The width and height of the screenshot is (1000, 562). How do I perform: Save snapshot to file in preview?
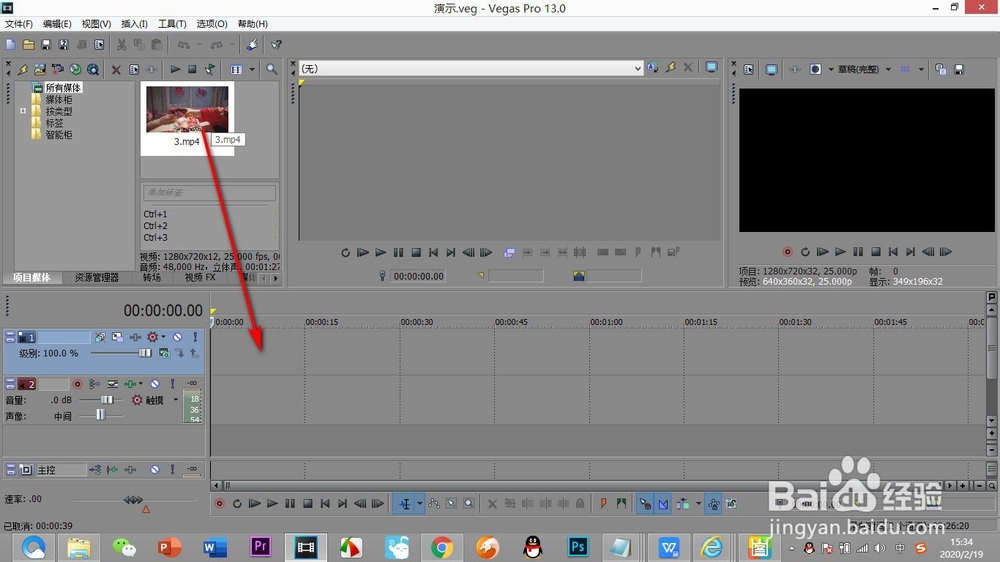(x=959, y=70)
